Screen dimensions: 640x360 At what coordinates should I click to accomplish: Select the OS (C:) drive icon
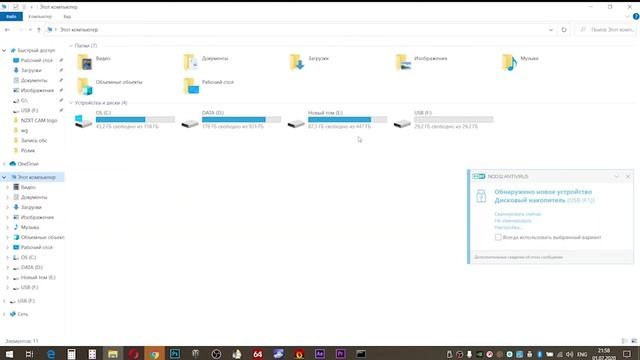coord(84,122)
